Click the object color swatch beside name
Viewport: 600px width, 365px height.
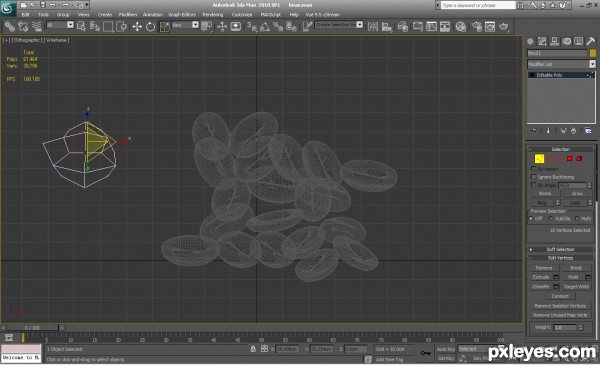pos(593,53)
